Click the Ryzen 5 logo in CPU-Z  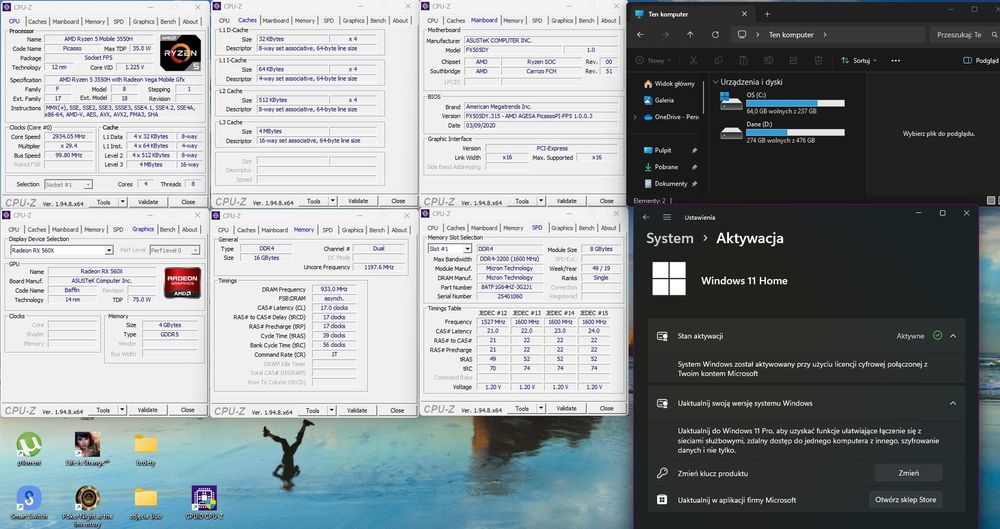tap(180, 52)
